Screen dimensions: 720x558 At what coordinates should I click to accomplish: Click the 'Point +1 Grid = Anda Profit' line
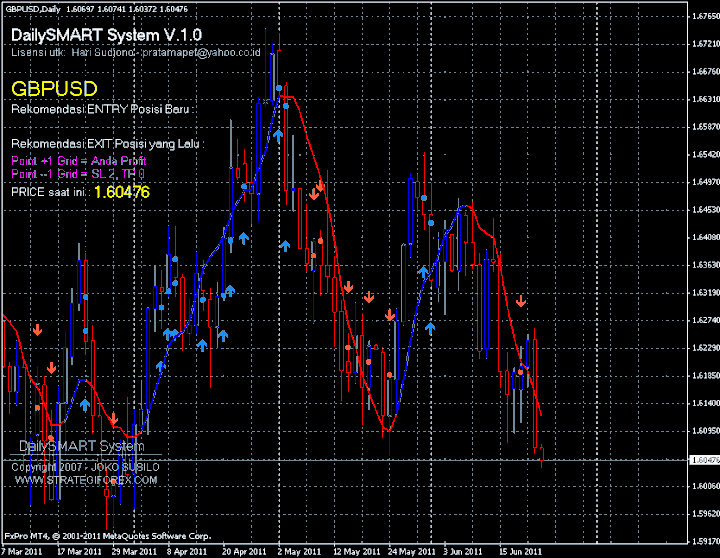pos(79,161)
